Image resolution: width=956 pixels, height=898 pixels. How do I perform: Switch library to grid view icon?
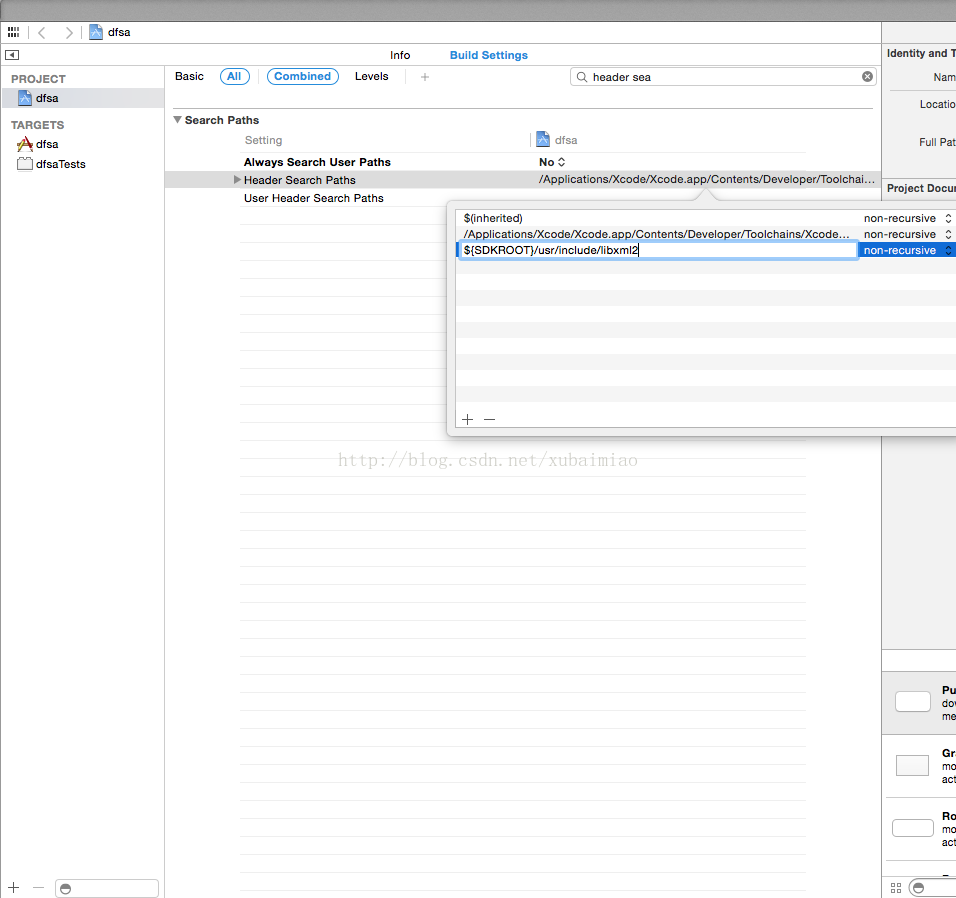(896, 888)
